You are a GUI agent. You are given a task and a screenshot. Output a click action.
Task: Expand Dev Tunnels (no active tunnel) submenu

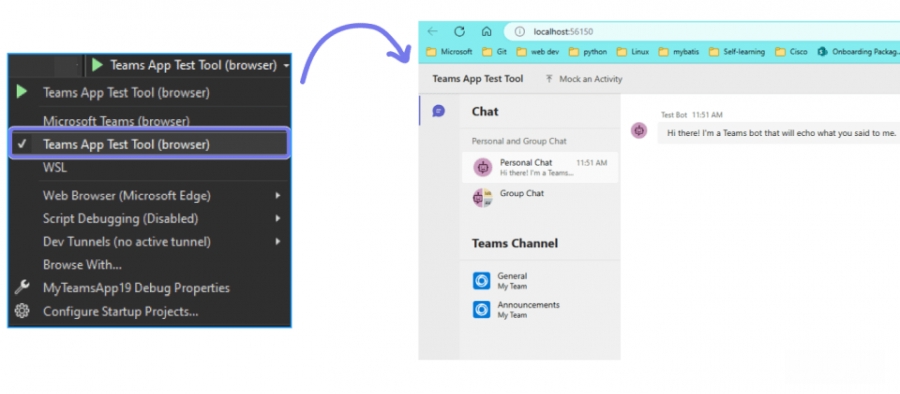[149, 242]
